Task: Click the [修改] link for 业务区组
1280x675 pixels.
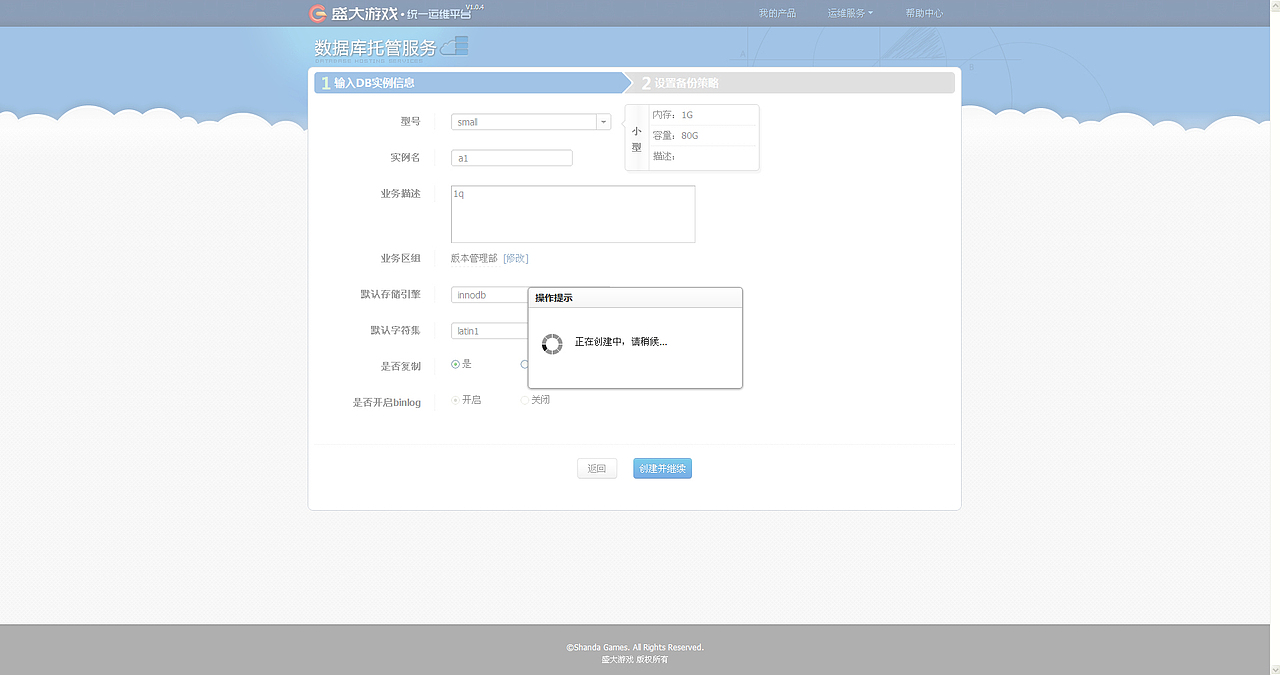Action: [516, 258]
